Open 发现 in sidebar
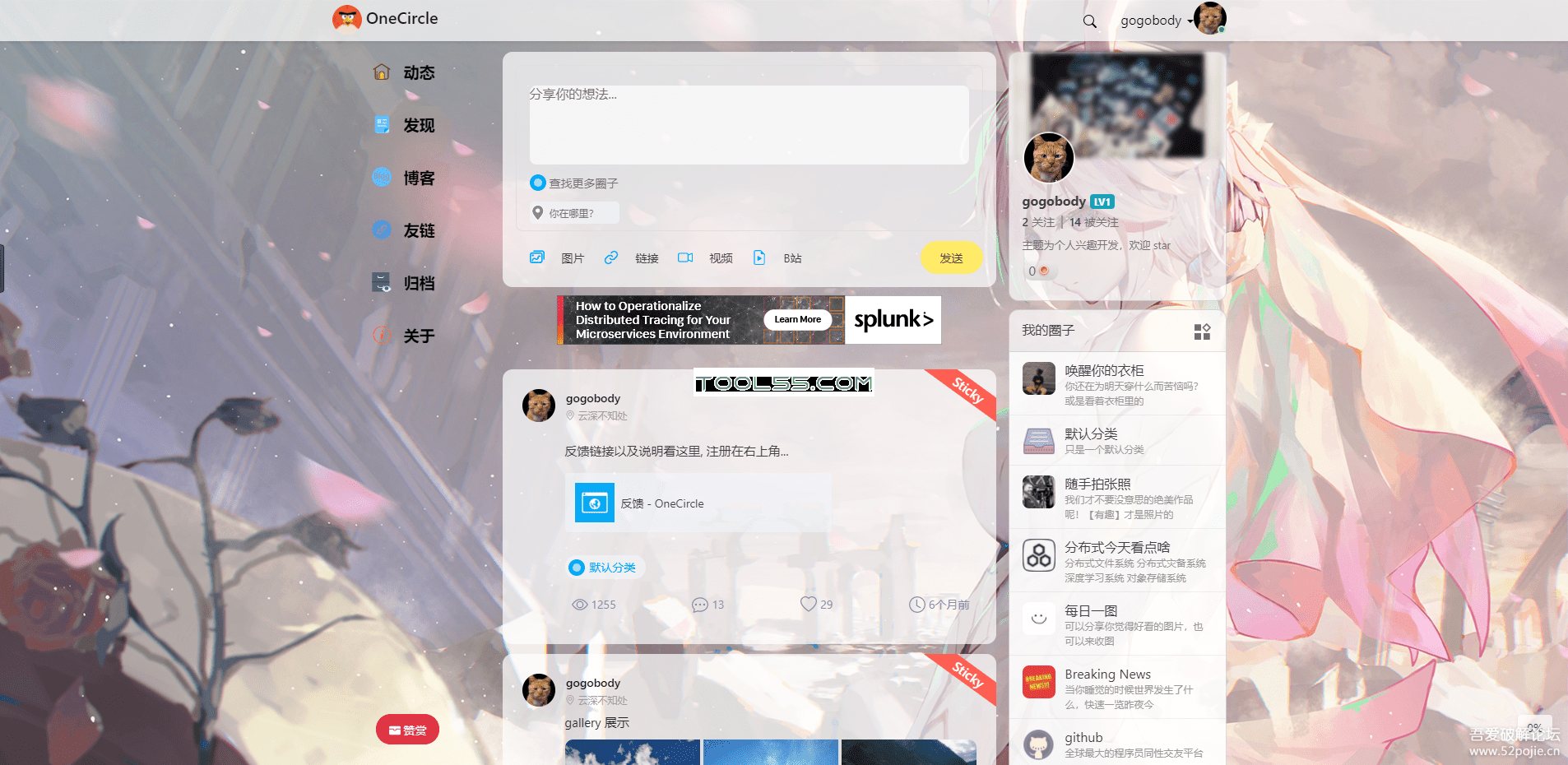This screenshot has height=765, width=1568. click(x=419, y=125)
